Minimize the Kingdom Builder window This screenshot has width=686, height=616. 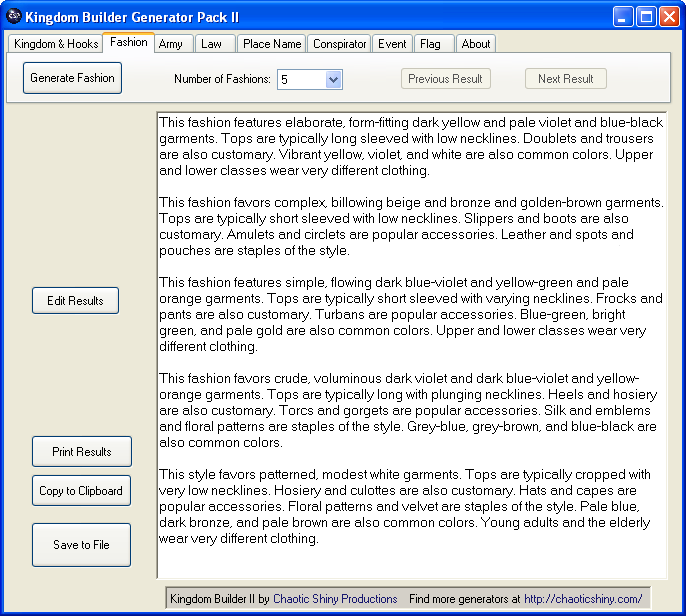tap(622, 17)
